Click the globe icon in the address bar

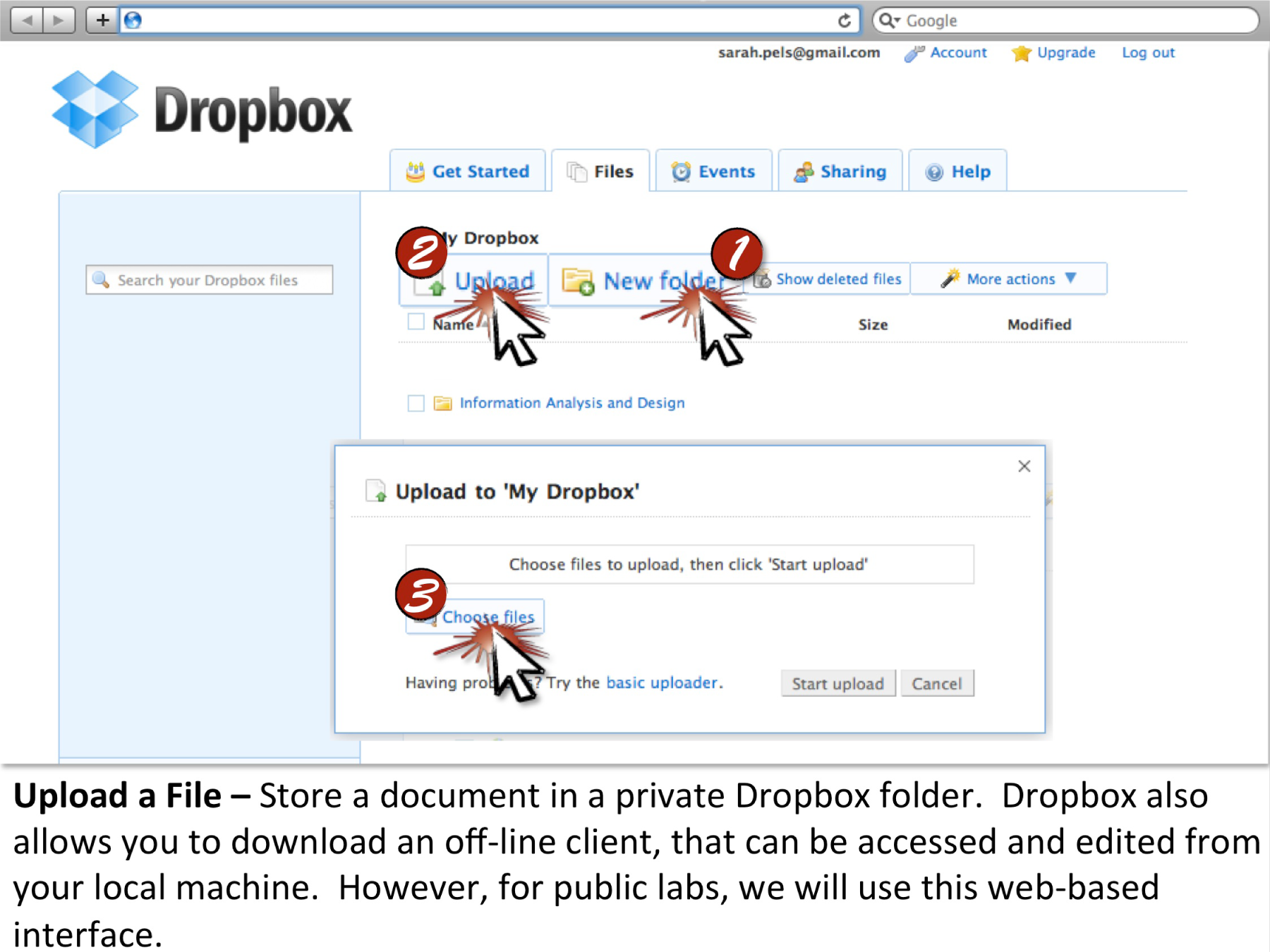point(133,20)
